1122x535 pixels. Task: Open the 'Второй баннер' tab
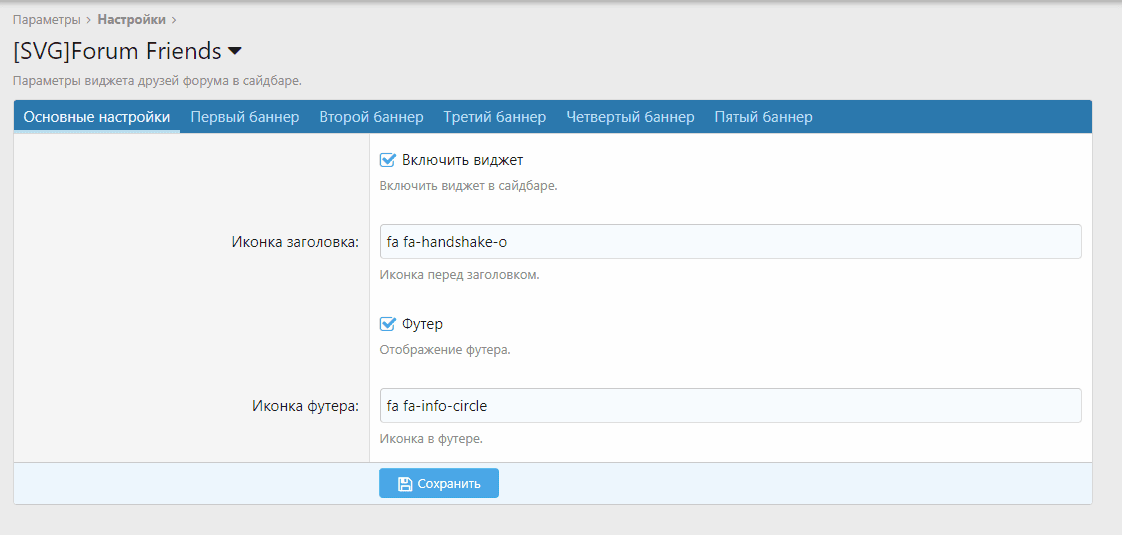click(371, 117)
